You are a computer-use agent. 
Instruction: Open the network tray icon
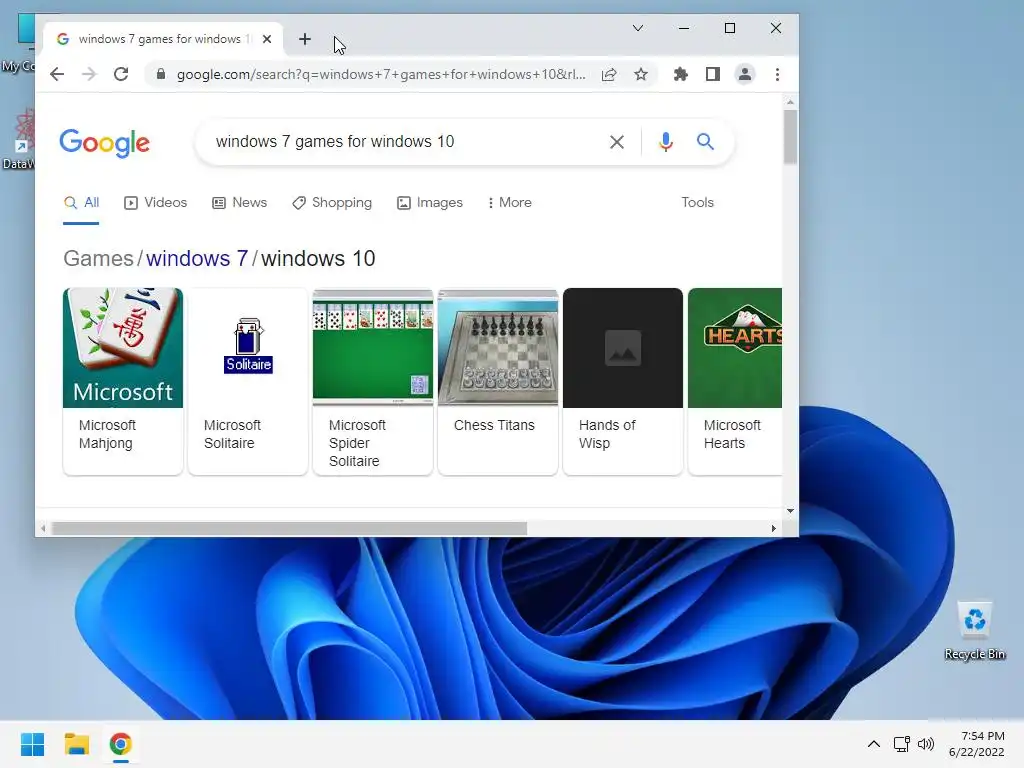(x=902, y=744)
